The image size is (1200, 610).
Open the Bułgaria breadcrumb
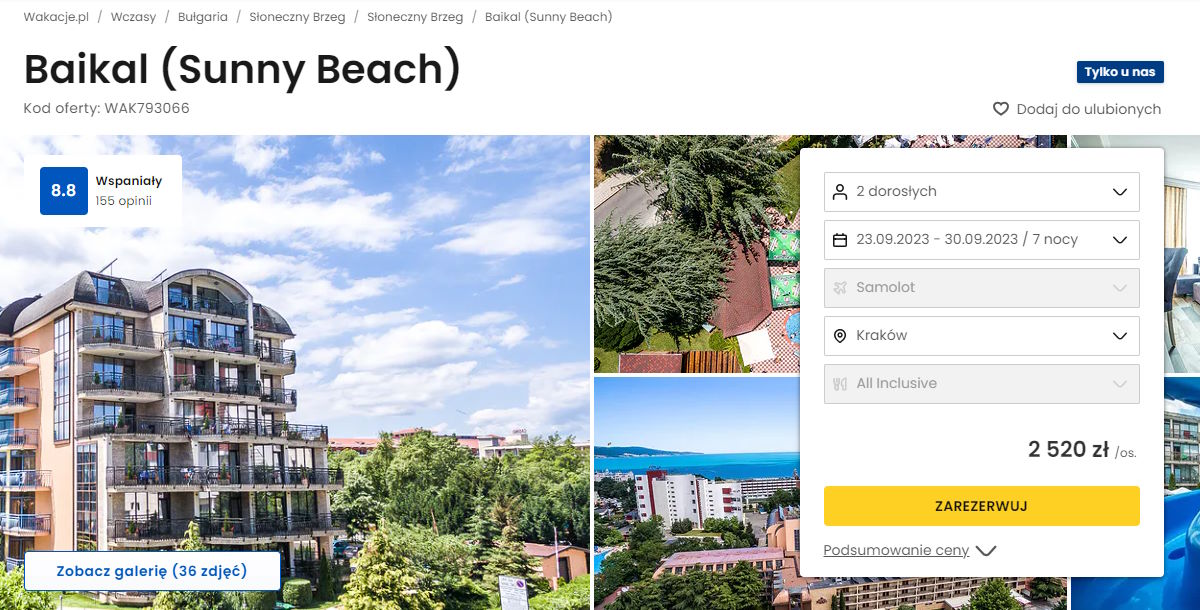(203, 17)
